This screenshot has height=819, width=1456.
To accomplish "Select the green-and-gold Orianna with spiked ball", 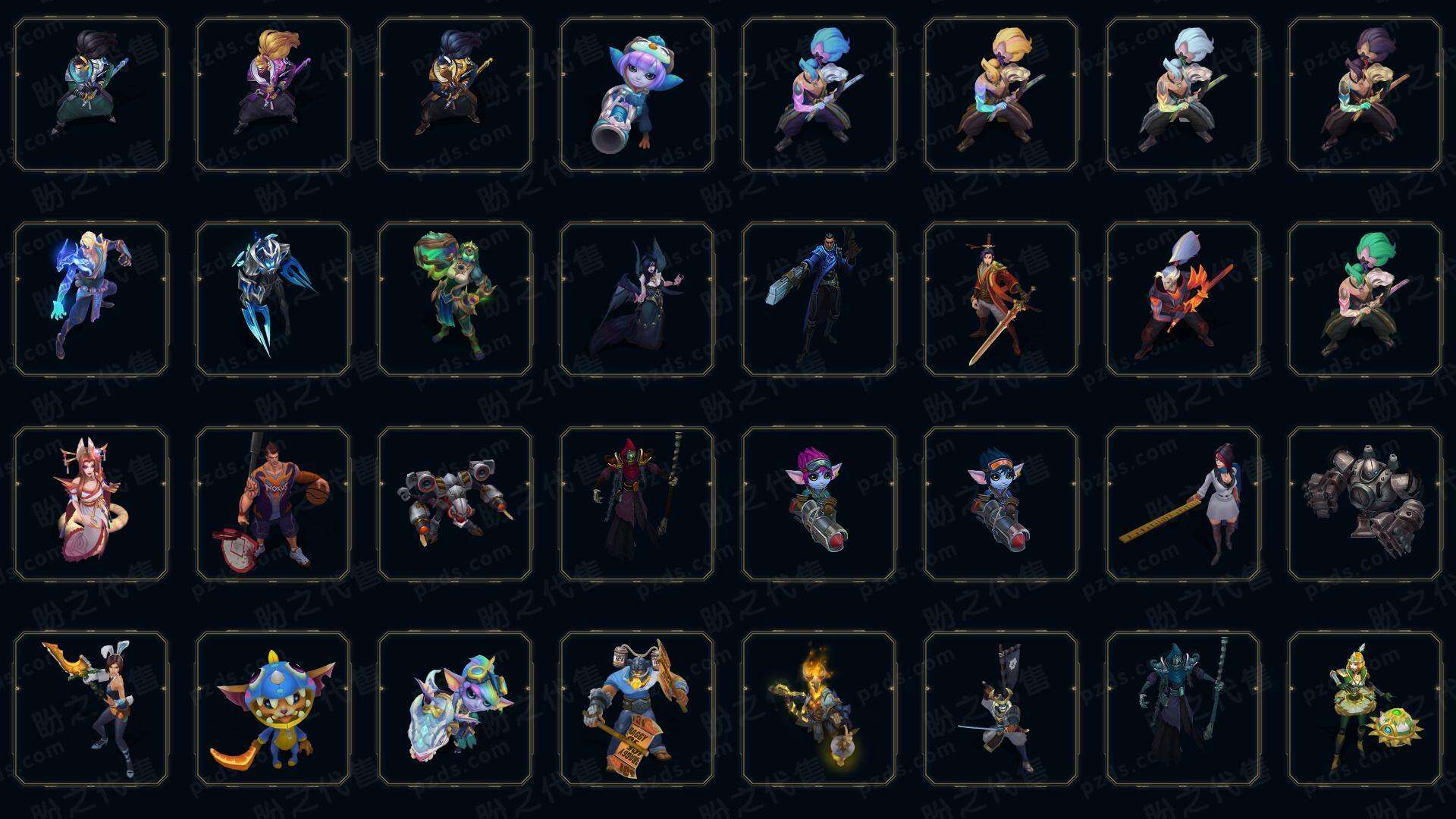I will click(x=1365, y=709).
